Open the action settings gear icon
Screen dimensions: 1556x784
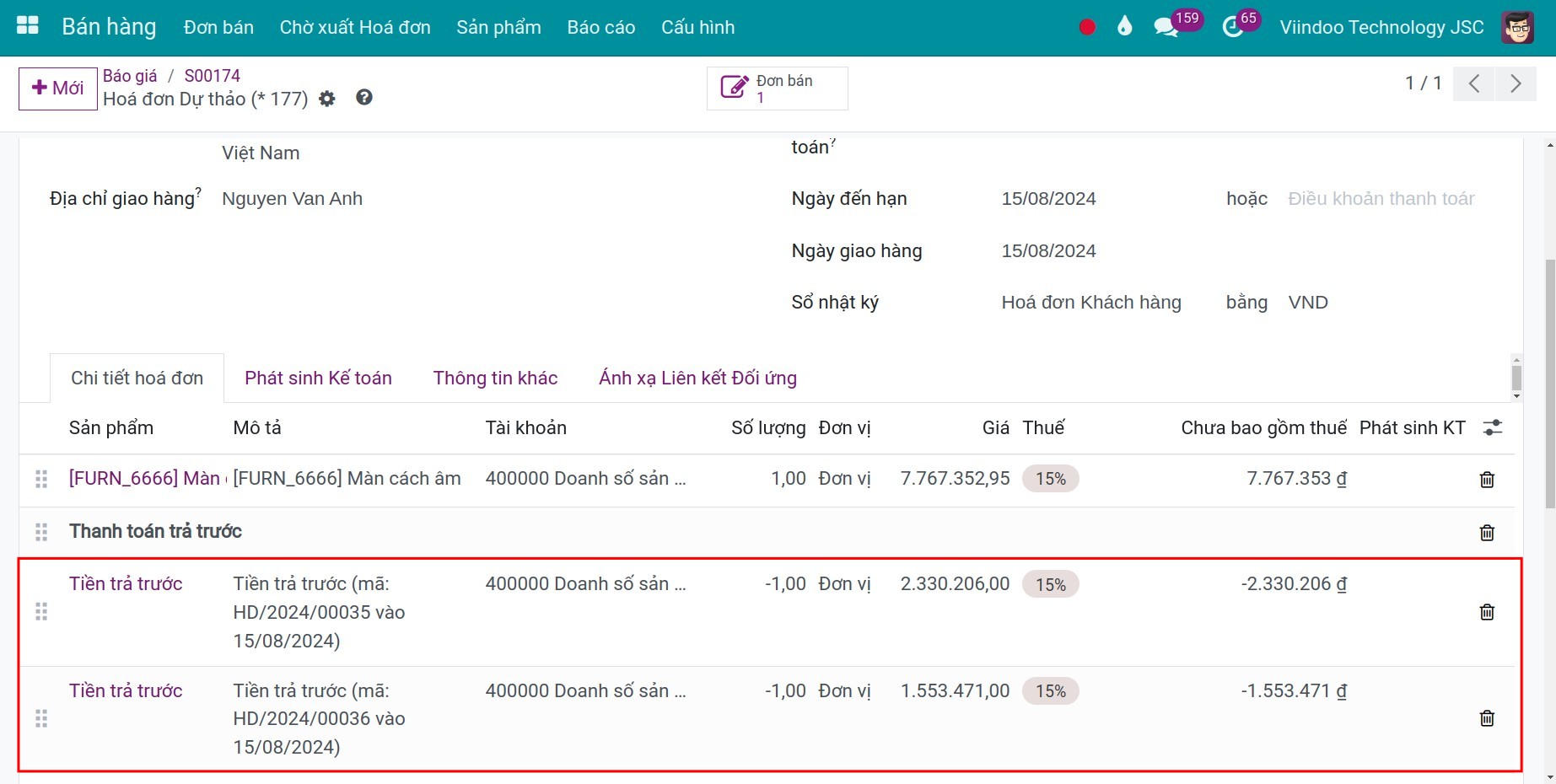pos(327,99)
